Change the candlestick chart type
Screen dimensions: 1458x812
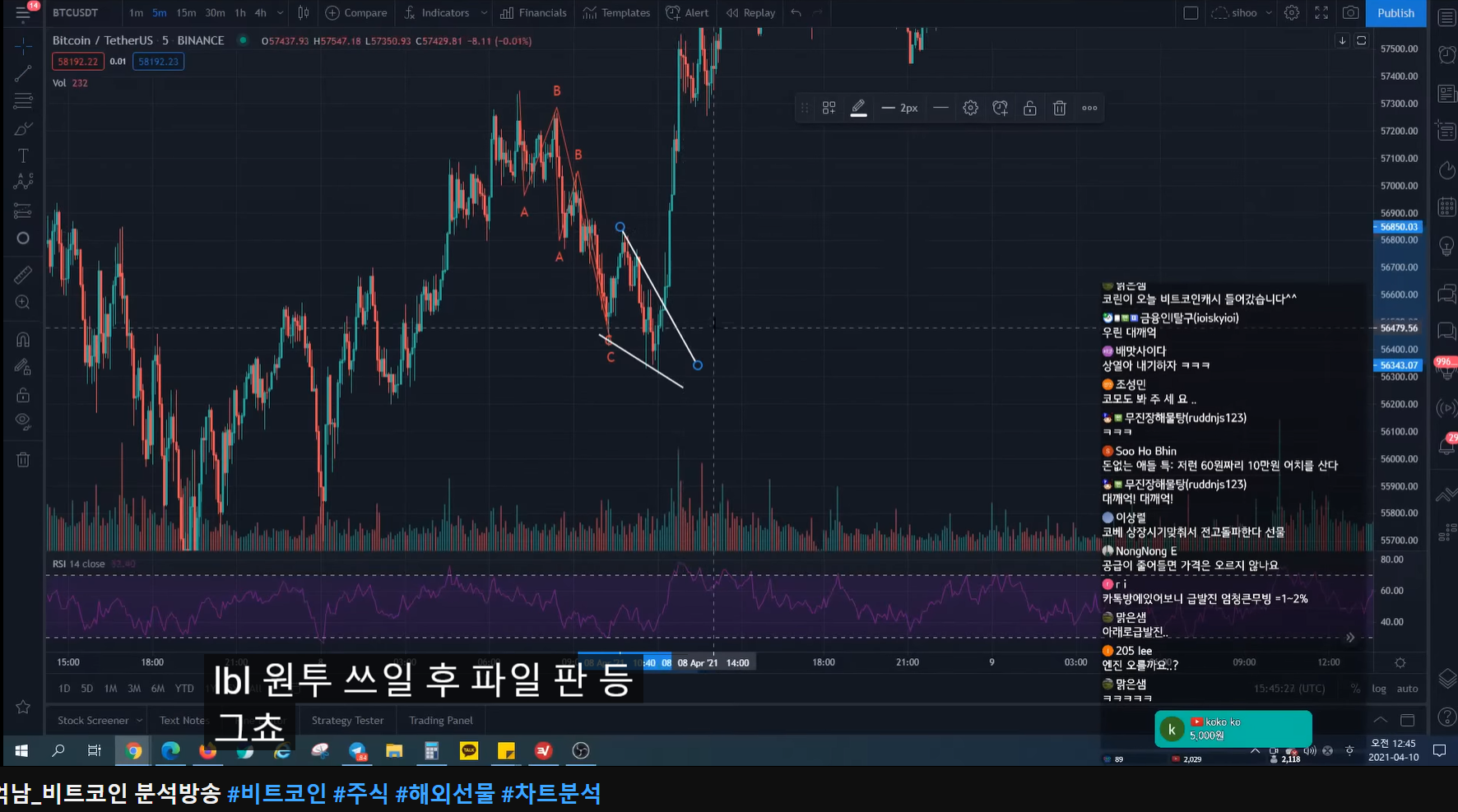pos(304,12)
